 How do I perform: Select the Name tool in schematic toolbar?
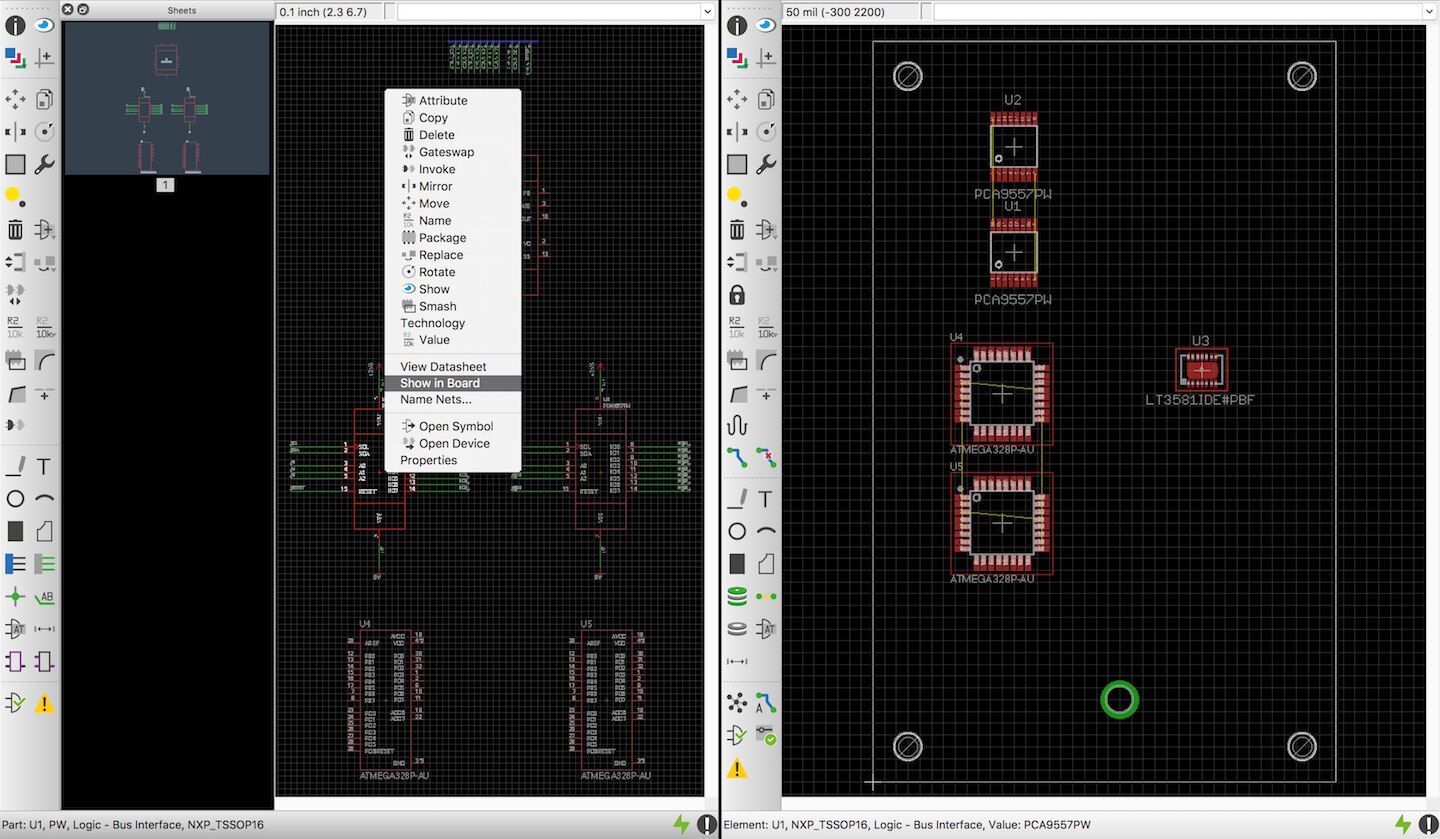(15, 327)
